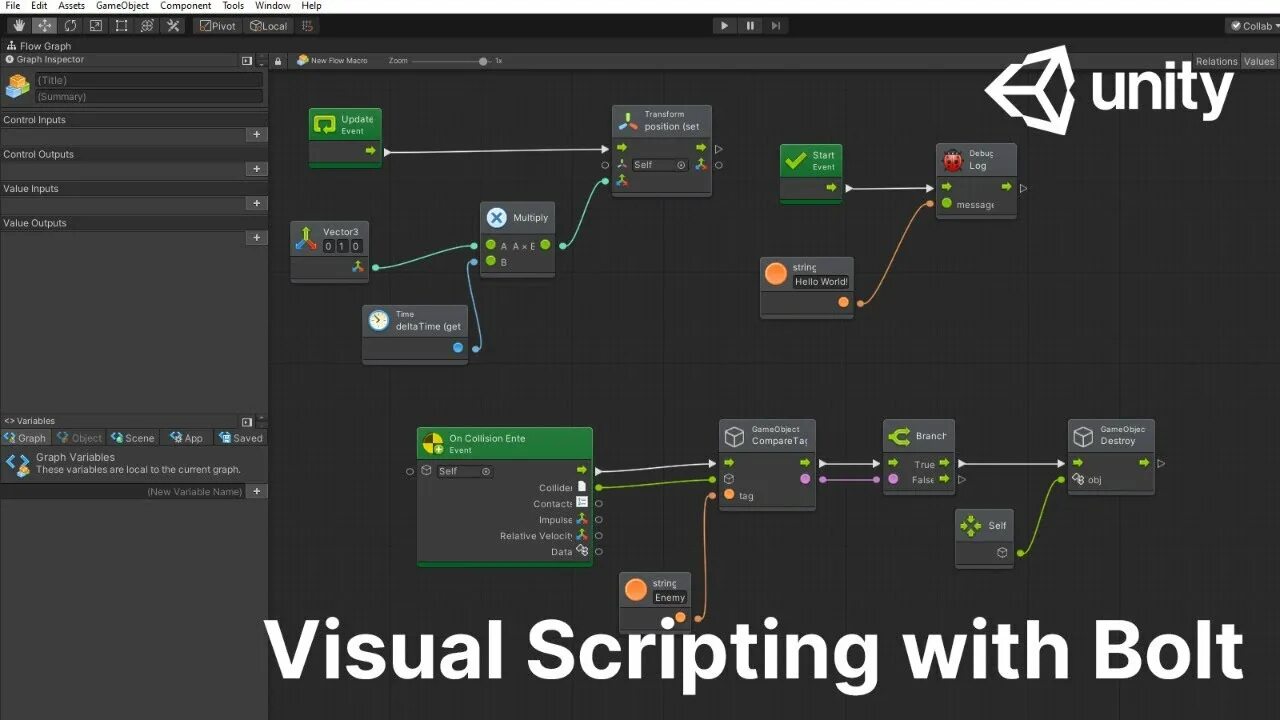Switch to Graph variables tab
Screen dimensions: 1280x720
coord(25,438)
